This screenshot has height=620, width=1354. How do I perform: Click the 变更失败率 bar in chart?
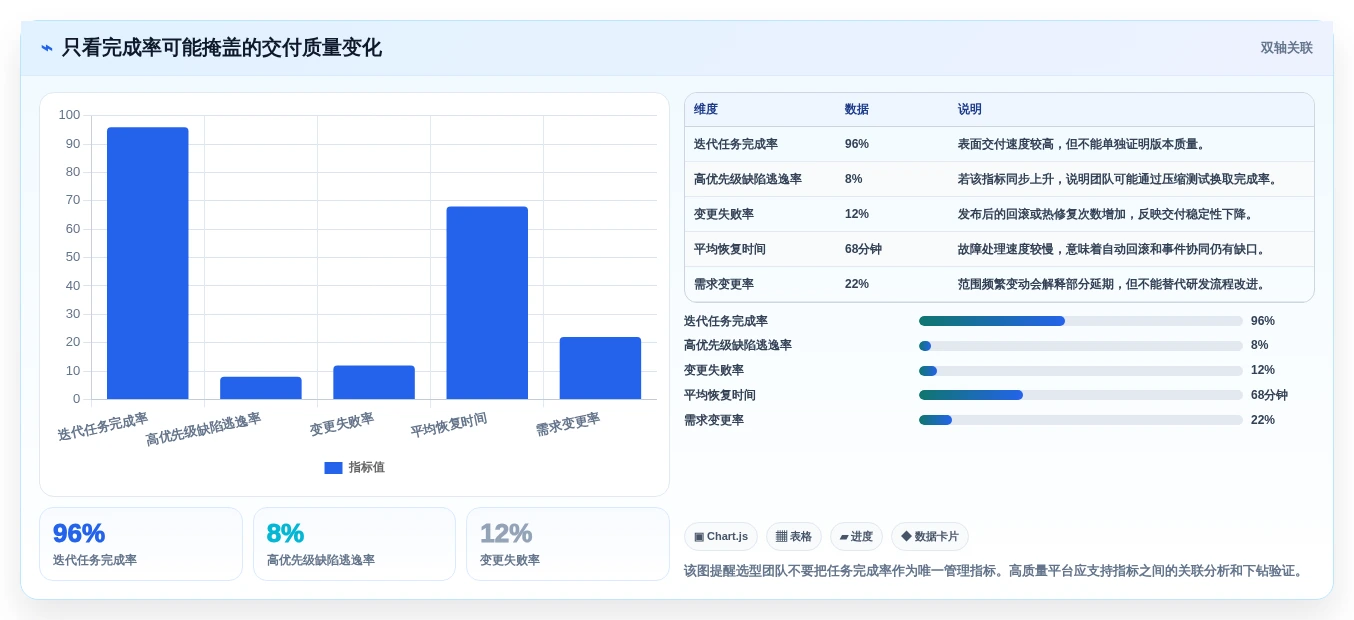click(374, 382)
